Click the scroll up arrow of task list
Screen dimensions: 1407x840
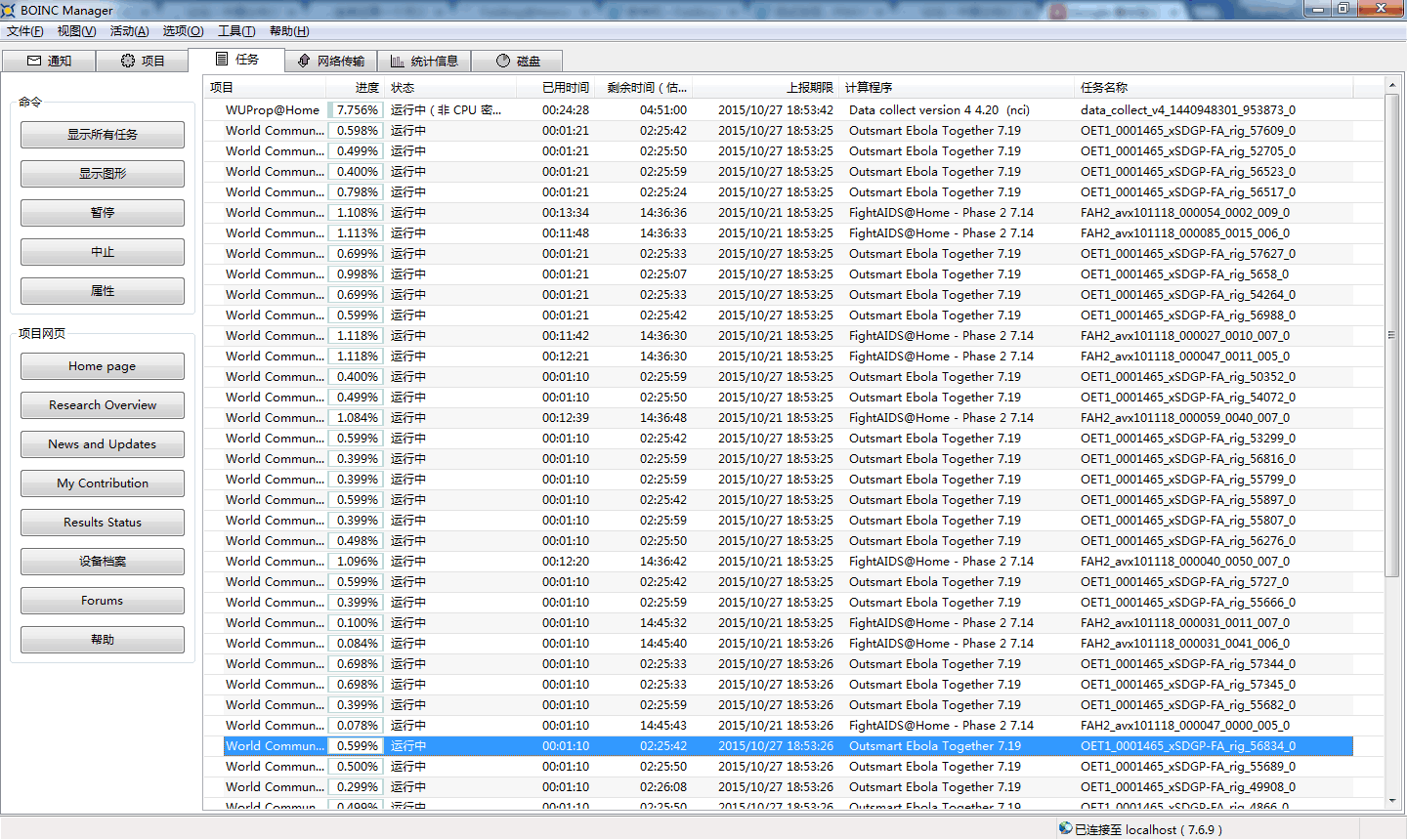pyautogui.click(x=1392, y=87)
